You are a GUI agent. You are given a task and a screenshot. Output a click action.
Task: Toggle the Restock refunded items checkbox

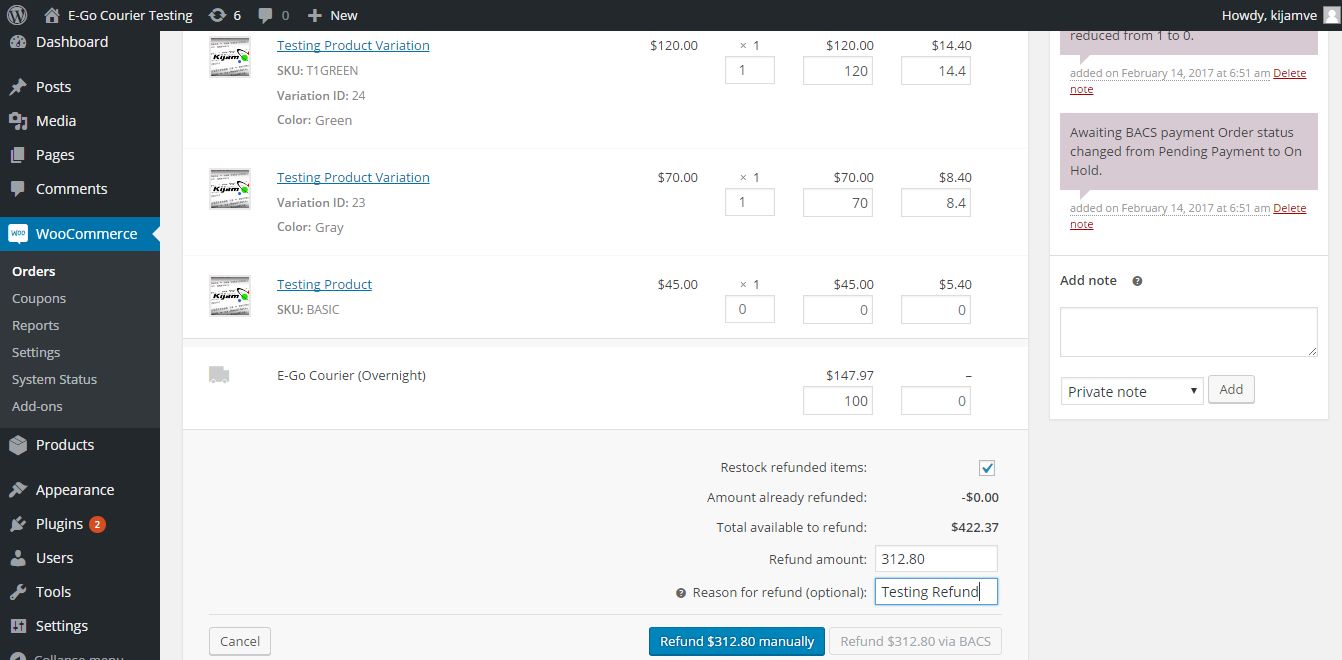tap(987, 468)
